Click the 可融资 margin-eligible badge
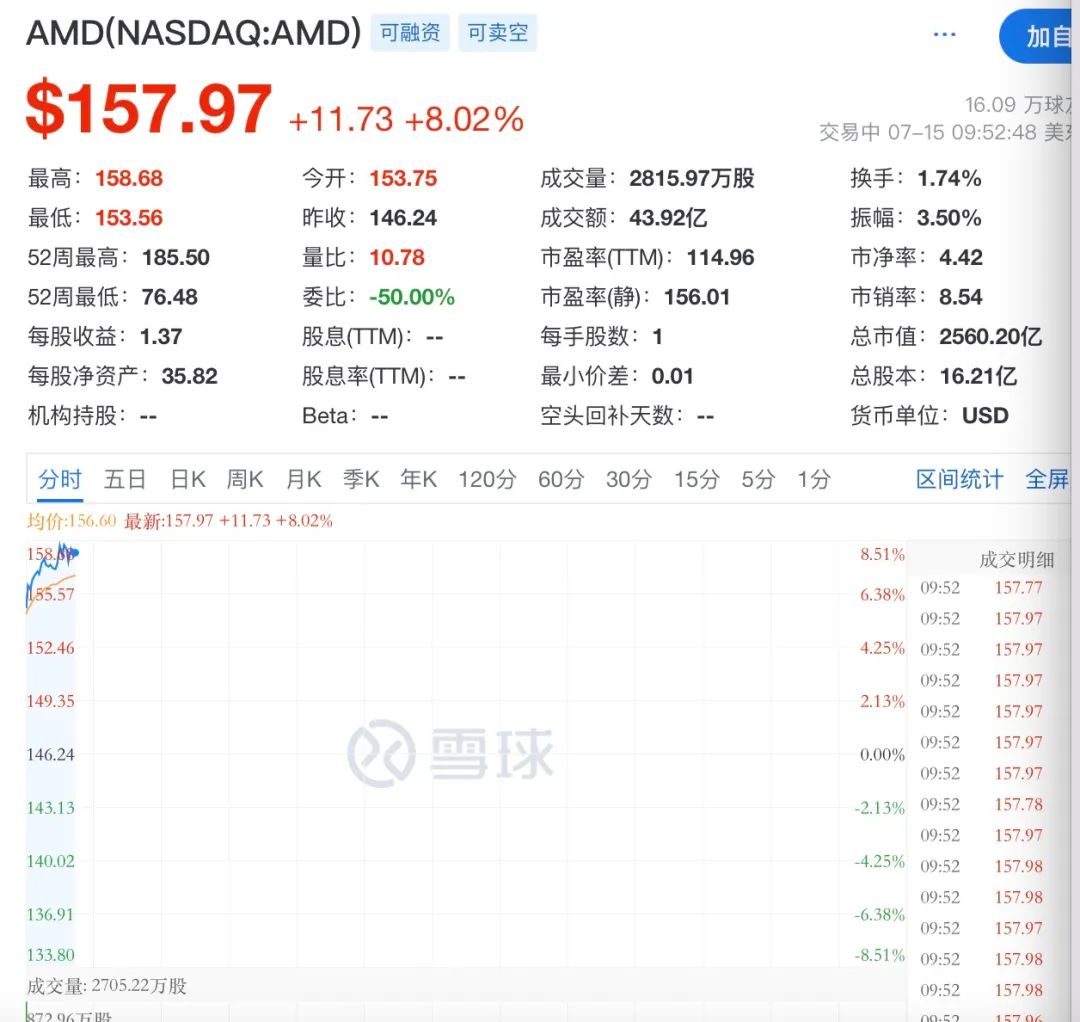The height and width of the screenshot is (1022, 1080). click(x=409, y=31)
